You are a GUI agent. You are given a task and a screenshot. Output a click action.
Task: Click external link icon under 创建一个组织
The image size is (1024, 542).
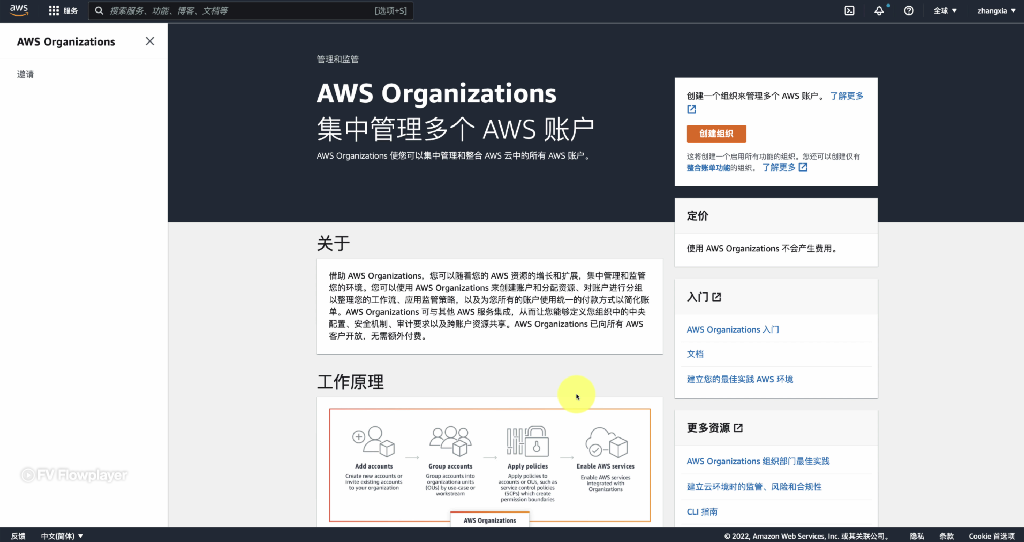point(692,109)
